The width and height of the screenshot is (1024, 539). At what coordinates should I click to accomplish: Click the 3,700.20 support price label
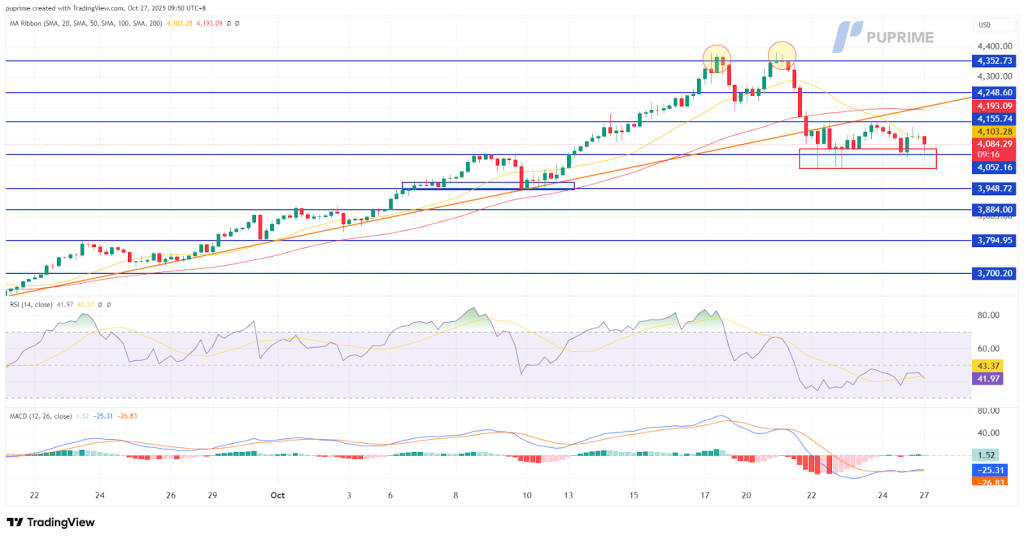993,273
